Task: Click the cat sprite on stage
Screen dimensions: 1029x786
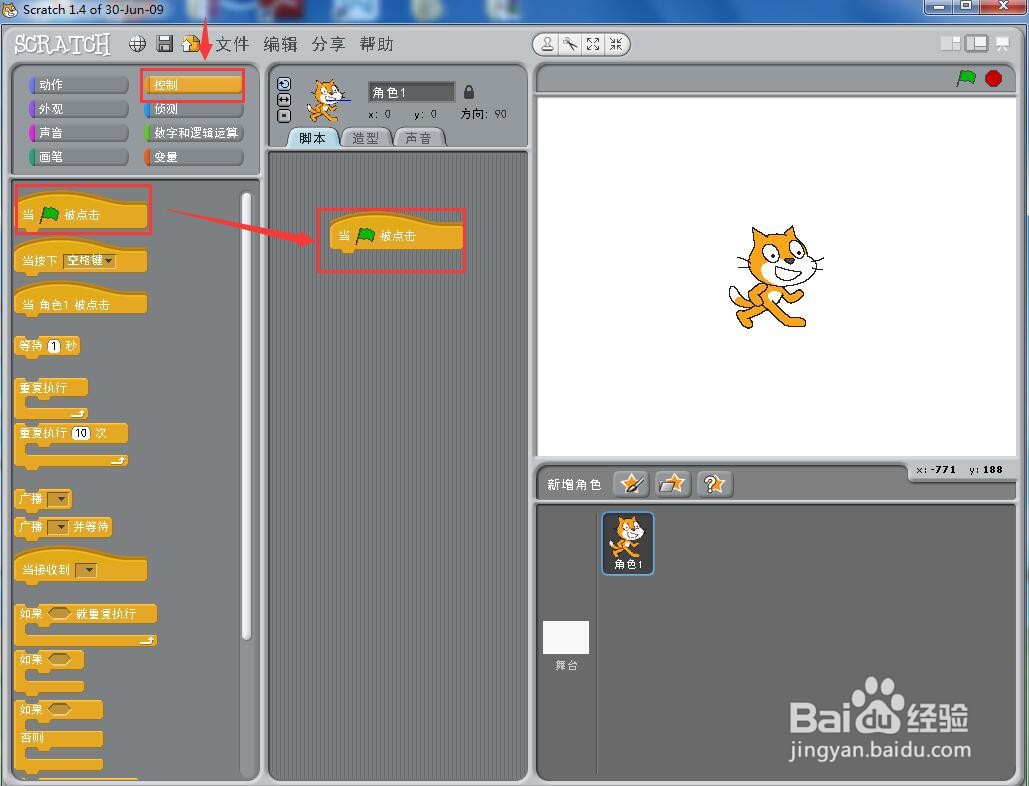Action: point(776,277)
